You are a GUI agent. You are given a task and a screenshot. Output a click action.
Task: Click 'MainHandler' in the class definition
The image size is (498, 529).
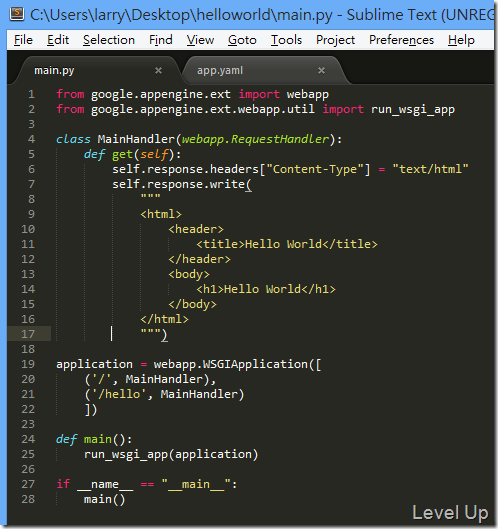pyautogui.click(x=136, y=139)
